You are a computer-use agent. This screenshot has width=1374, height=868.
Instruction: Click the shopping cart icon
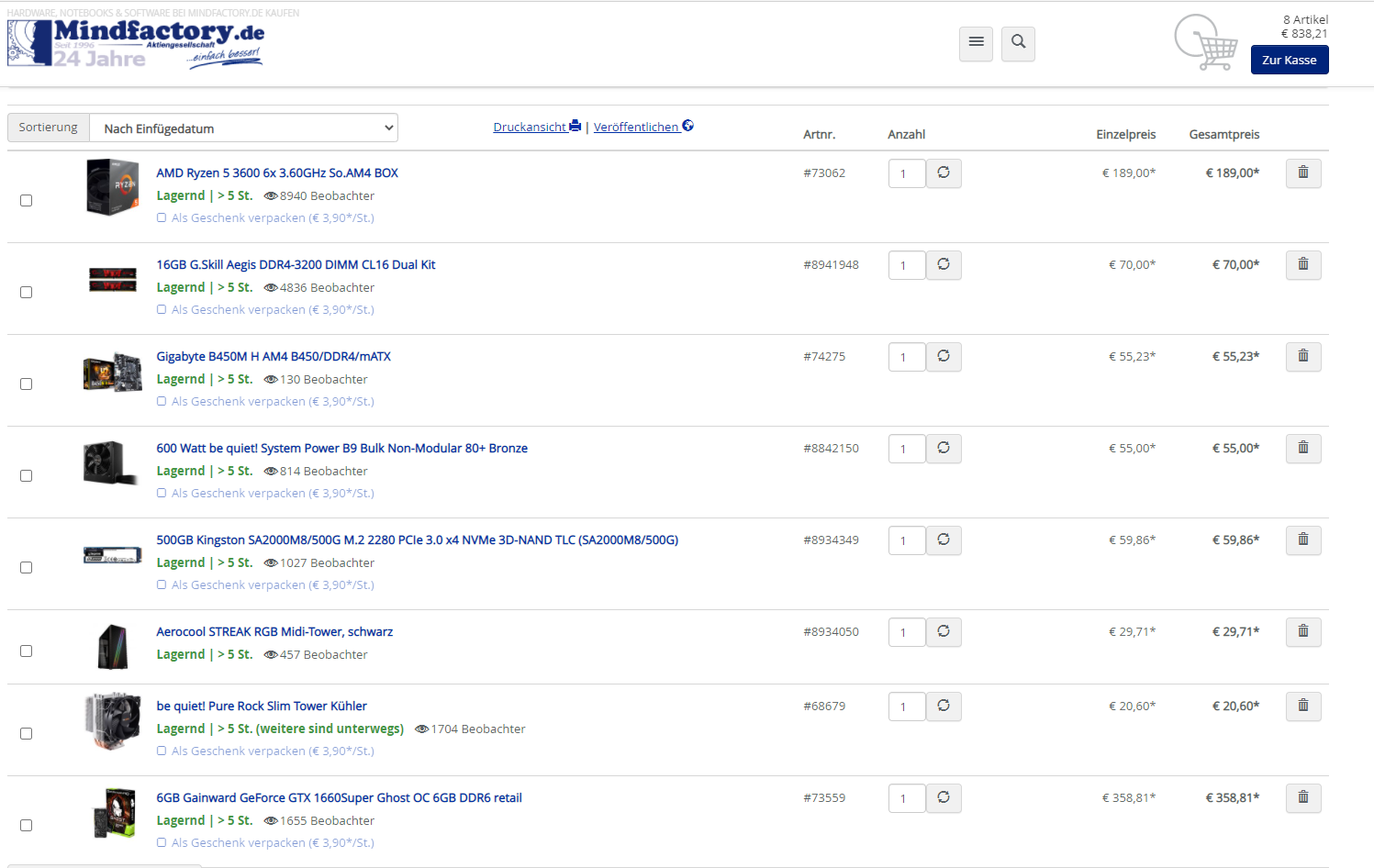pos(1206,43)
